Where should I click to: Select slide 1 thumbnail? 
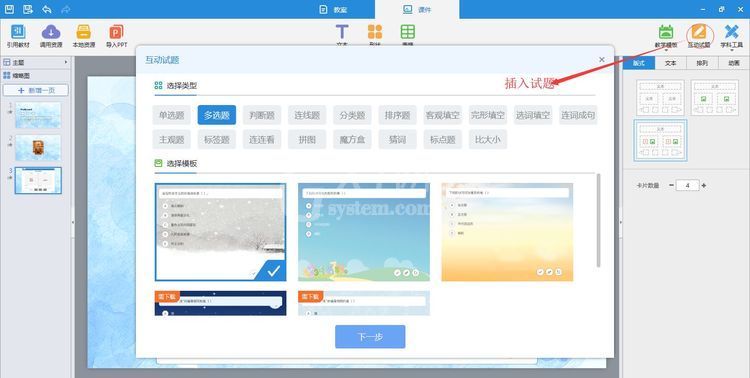(x=38, y=114)
